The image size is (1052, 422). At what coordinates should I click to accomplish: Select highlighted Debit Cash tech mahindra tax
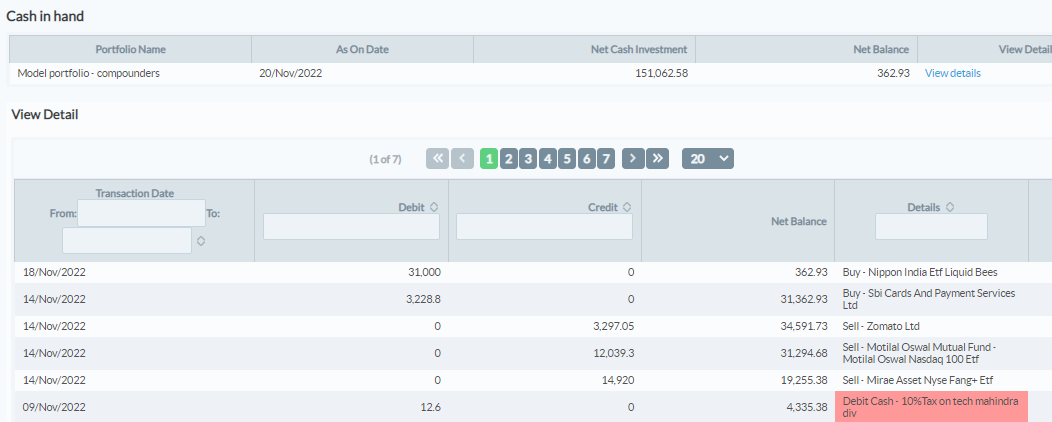pos(931,407)
